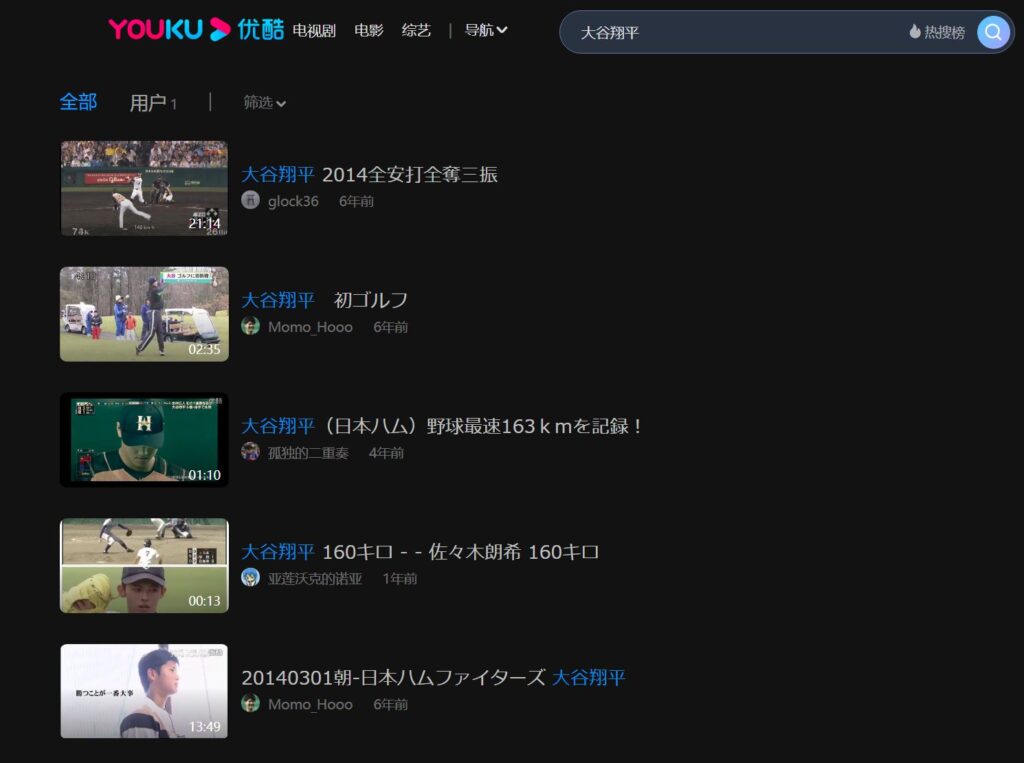This screenshot has width=1024, height=763.
Task: Click glock36 user avatar
Action: 250,200
